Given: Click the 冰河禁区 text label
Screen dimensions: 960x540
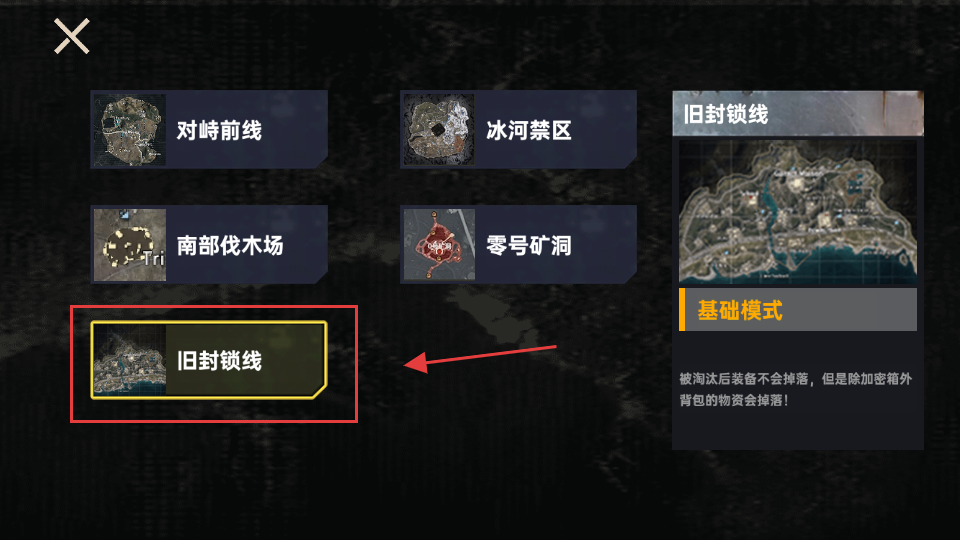Looking at the screenshot, I should coord(529,130).
